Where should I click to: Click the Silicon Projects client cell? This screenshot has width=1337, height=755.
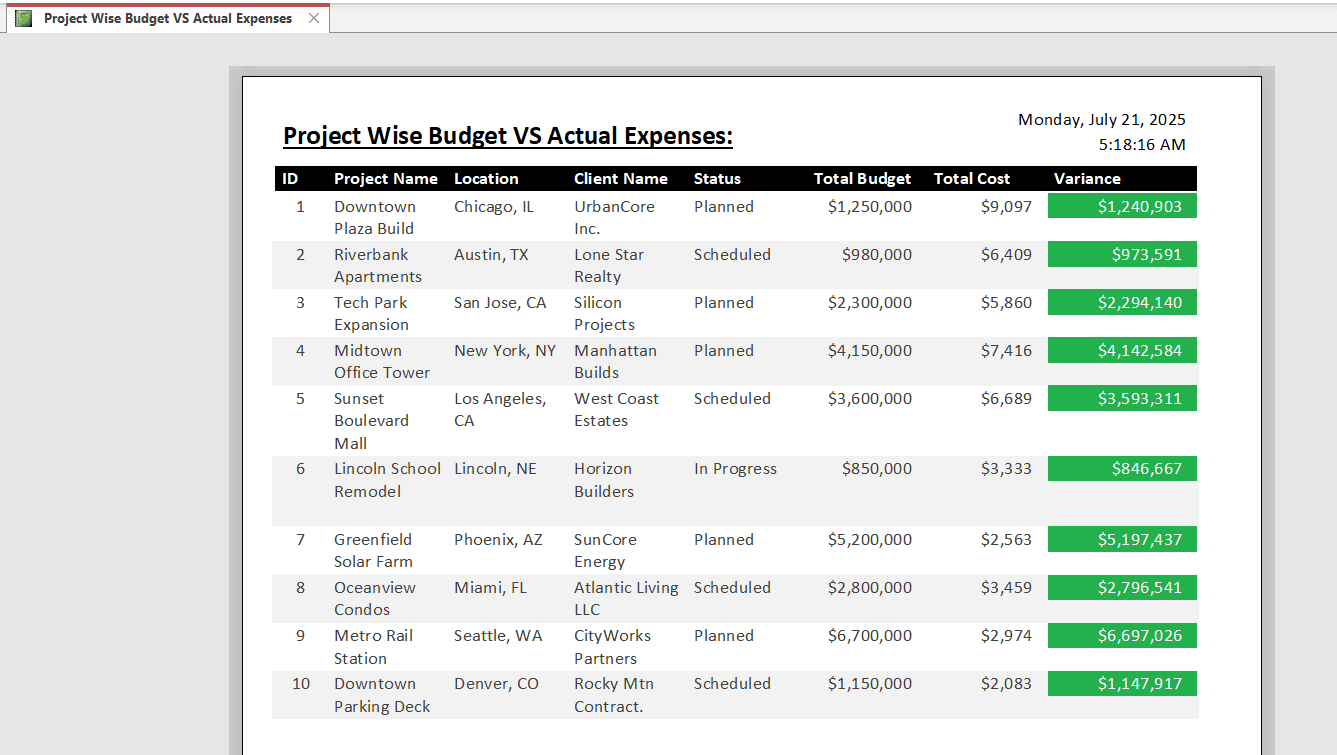tap(604, 313)
